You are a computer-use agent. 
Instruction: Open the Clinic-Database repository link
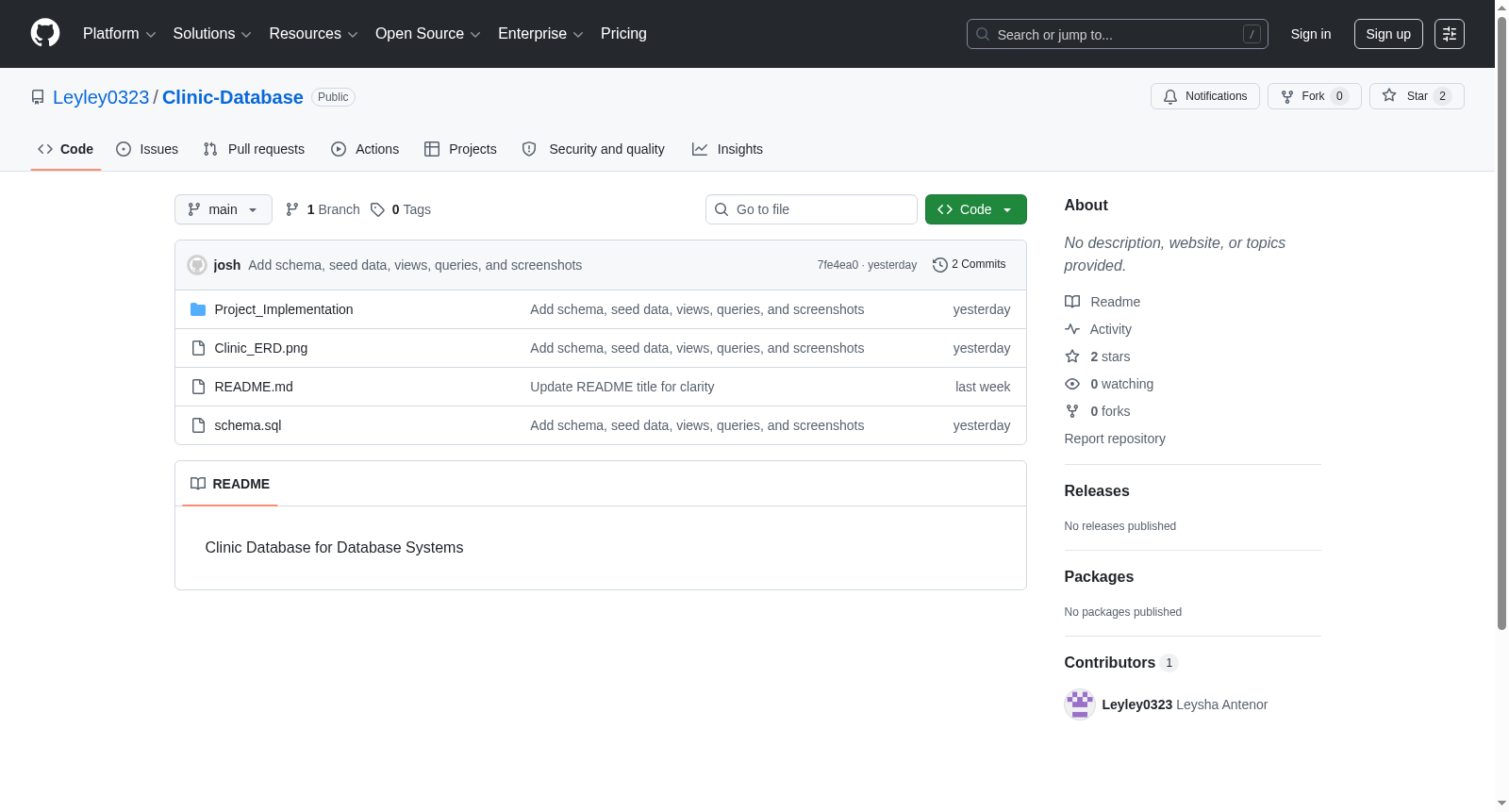pyautogui.click(x=233, y=97)
